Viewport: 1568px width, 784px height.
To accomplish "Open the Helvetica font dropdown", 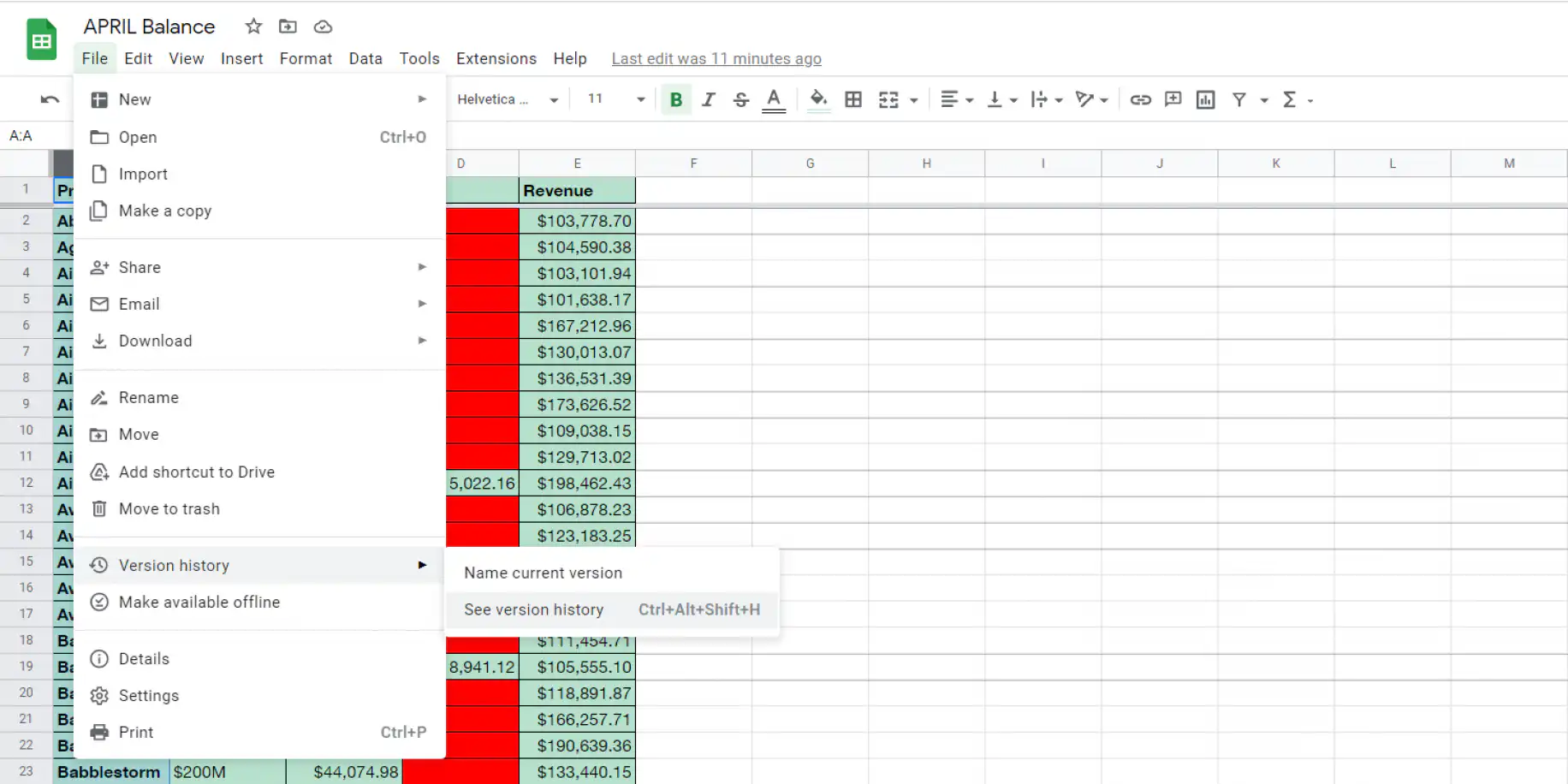I will click(x=508, y=99).
